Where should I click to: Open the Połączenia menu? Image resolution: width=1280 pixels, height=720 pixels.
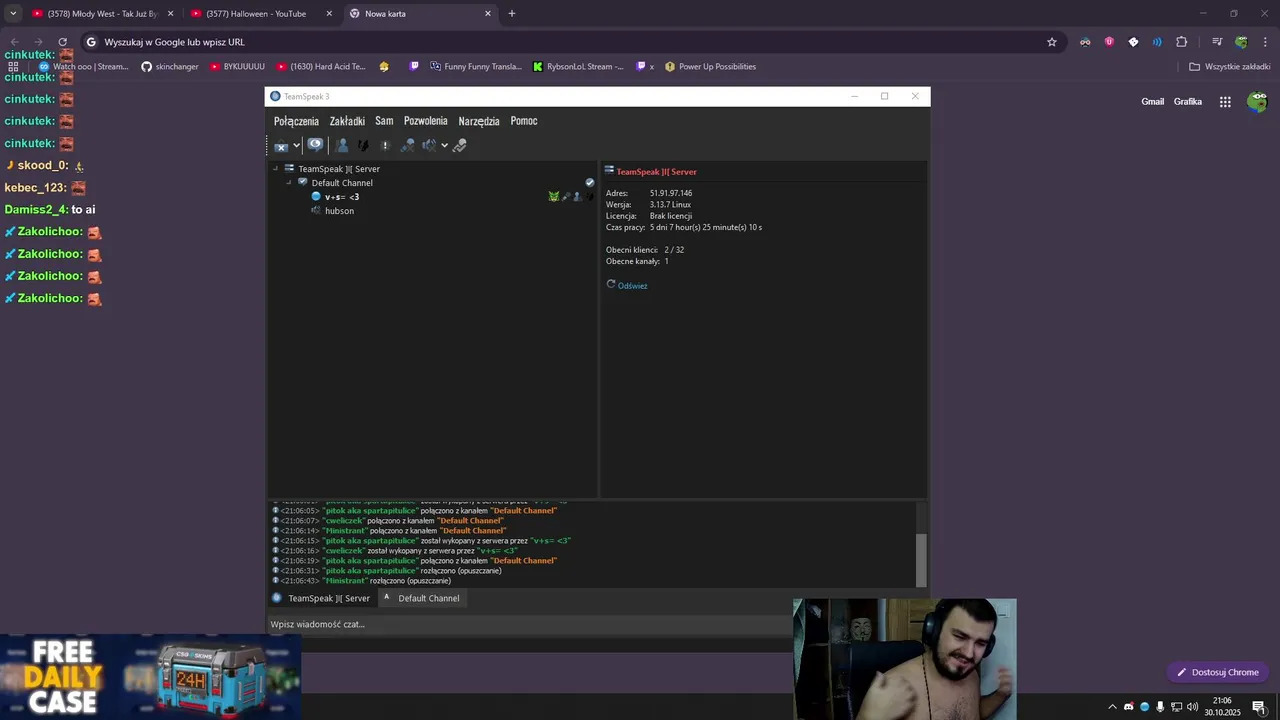[296, 121]
